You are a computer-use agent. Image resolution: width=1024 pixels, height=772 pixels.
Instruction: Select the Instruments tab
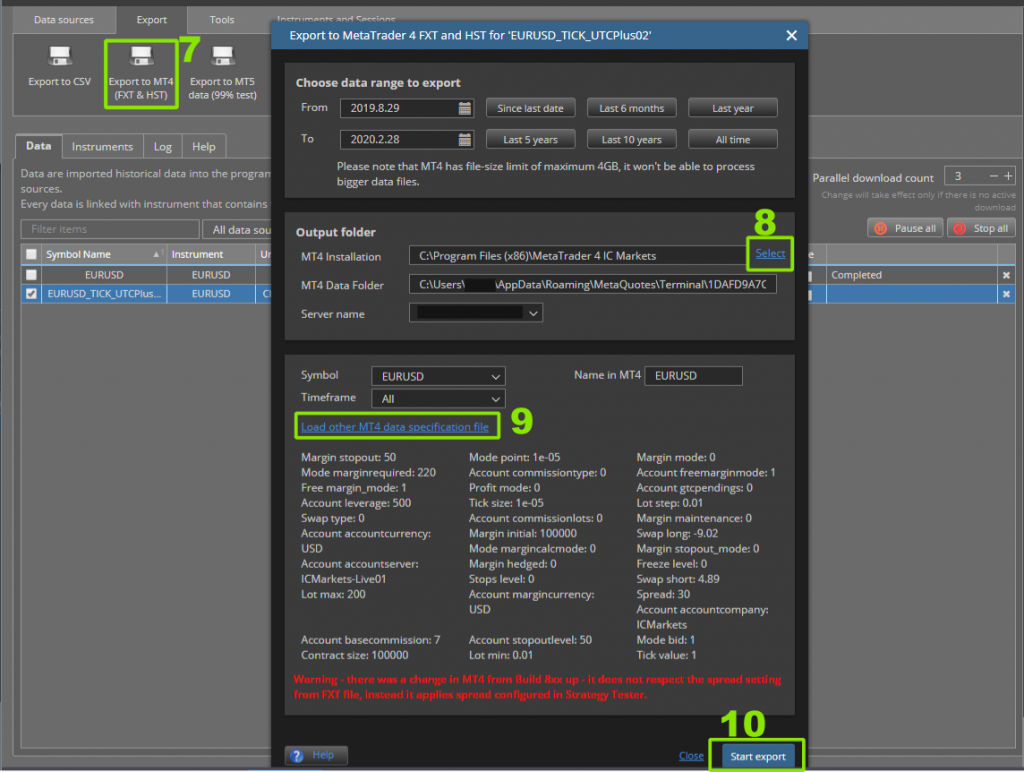(103, 147)
